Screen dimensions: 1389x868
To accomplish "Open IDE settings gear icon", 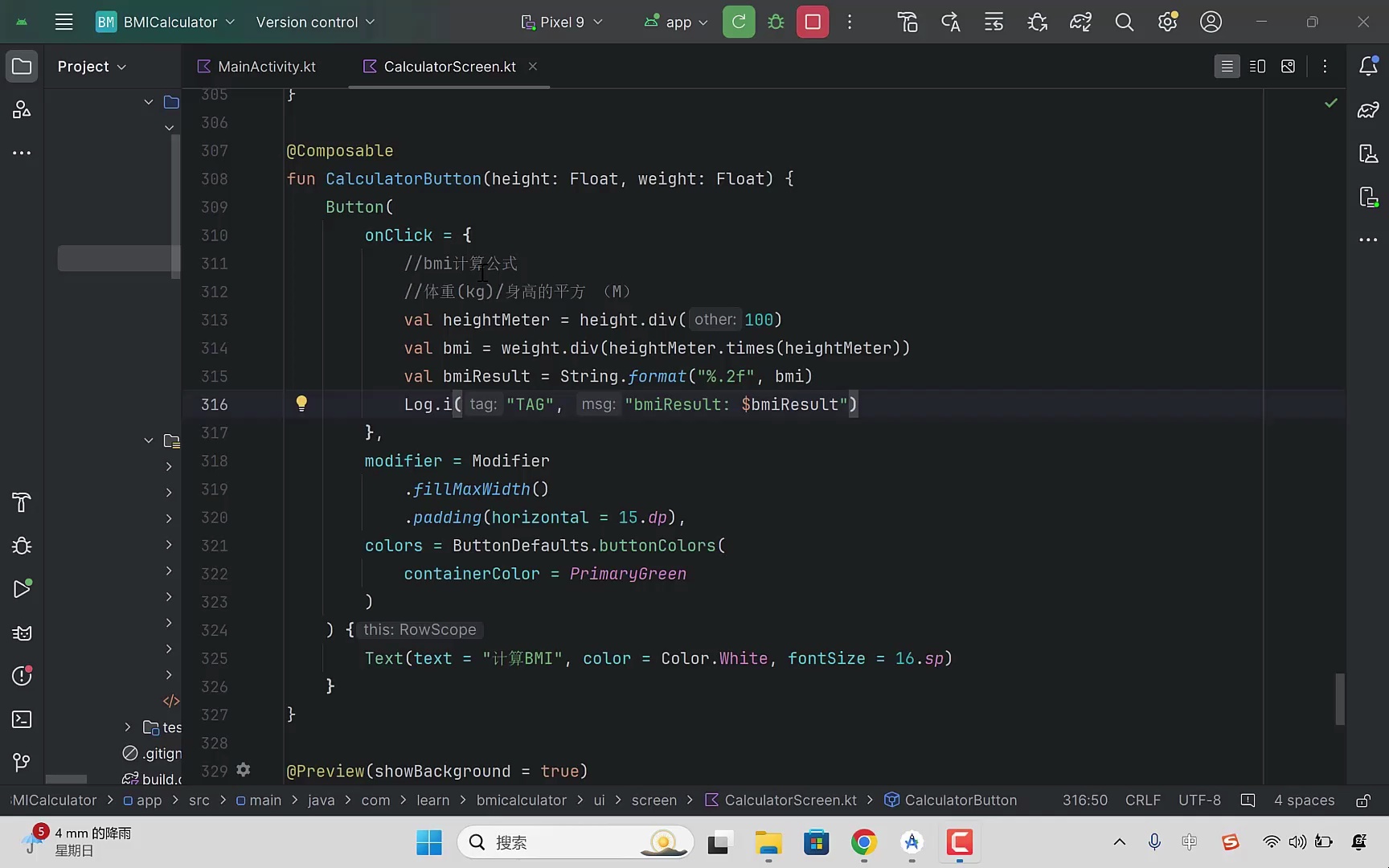I will (1167, 22).
